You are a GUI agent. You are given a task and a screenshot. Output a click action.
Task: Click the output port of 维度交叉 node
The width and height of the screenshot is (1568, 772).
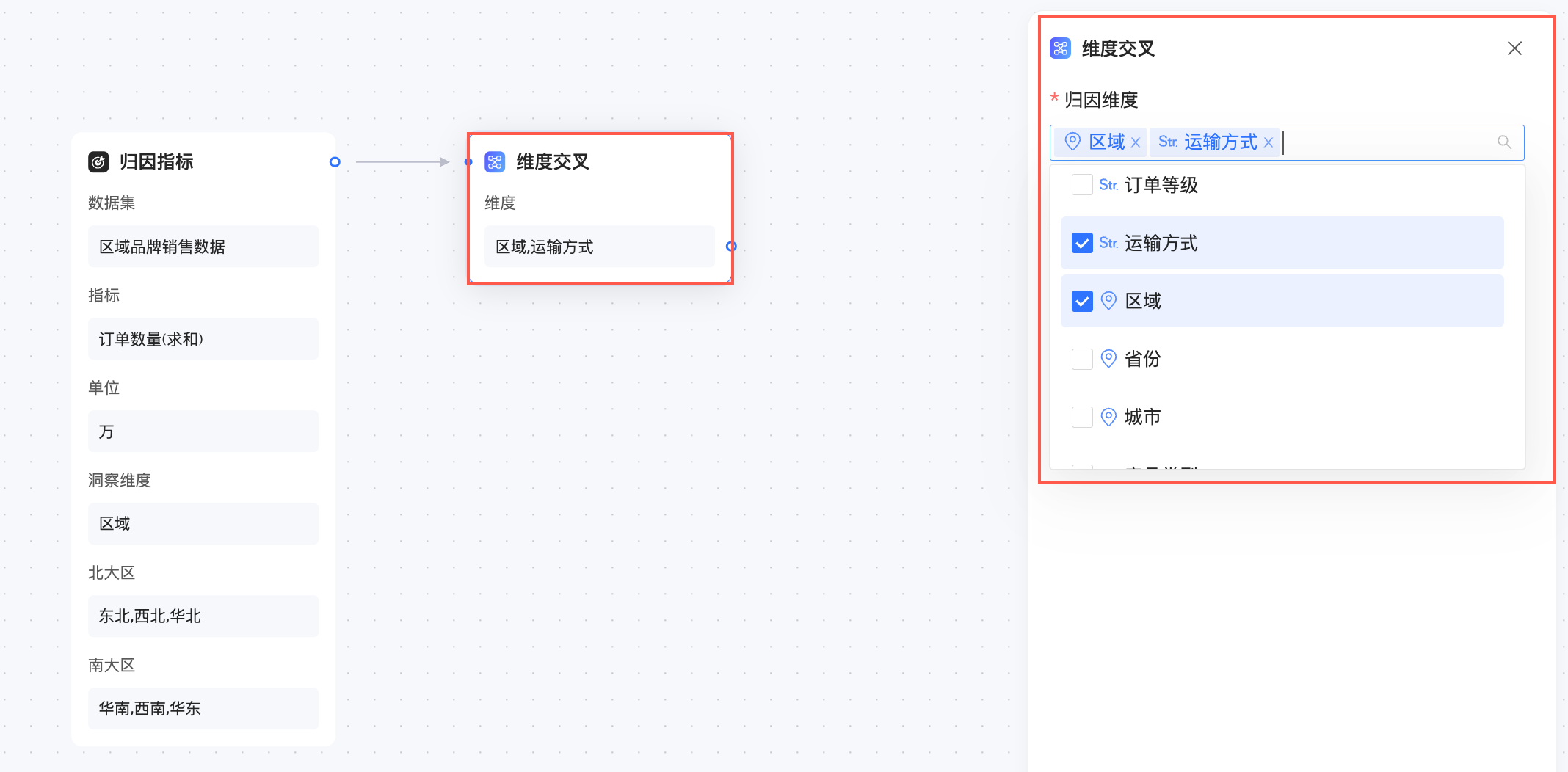731,247
